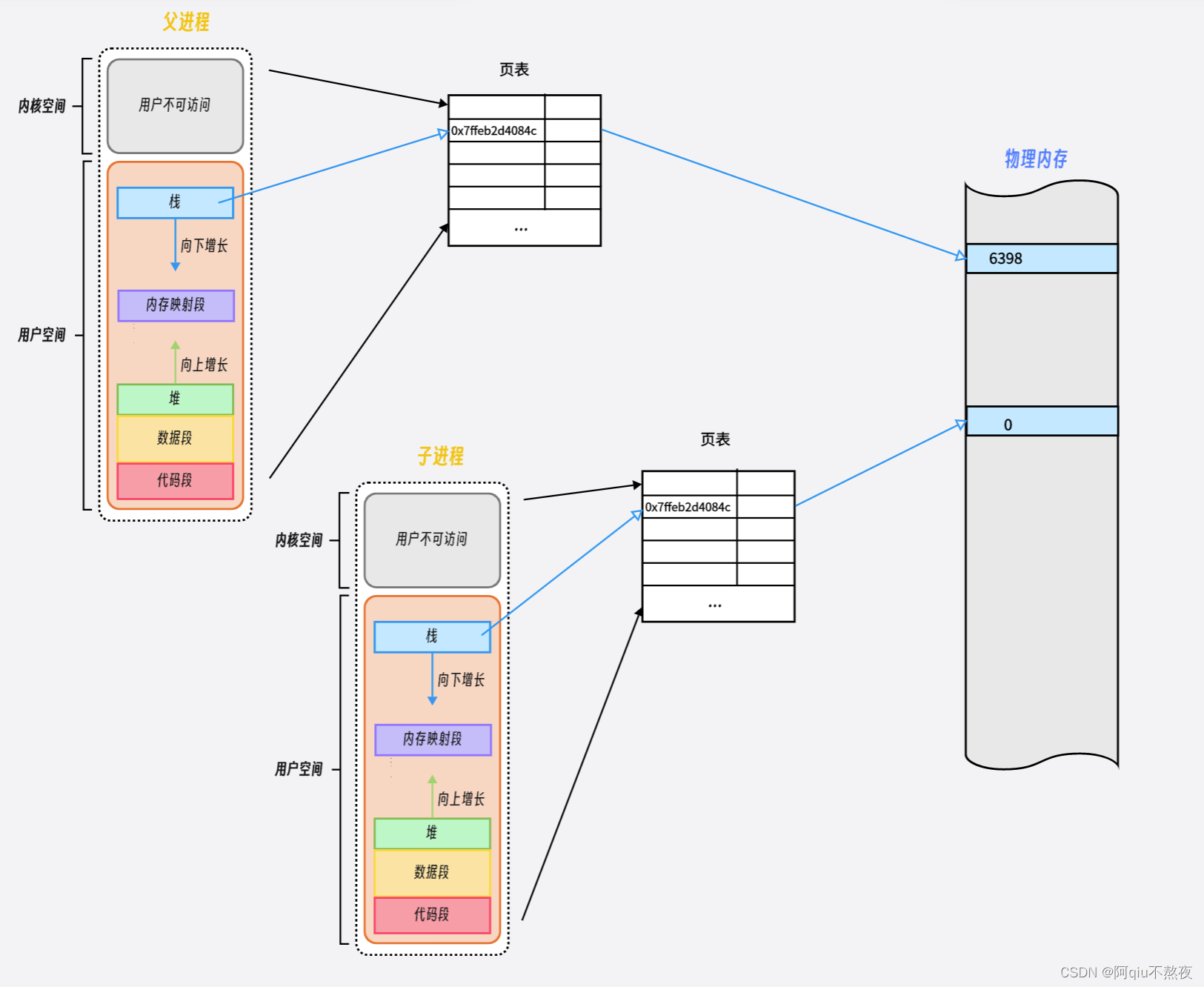Image resolution: width=1204 pixels, height=987 pixels.
Task: Click child 向上增长 label
Action: [461, 799]
